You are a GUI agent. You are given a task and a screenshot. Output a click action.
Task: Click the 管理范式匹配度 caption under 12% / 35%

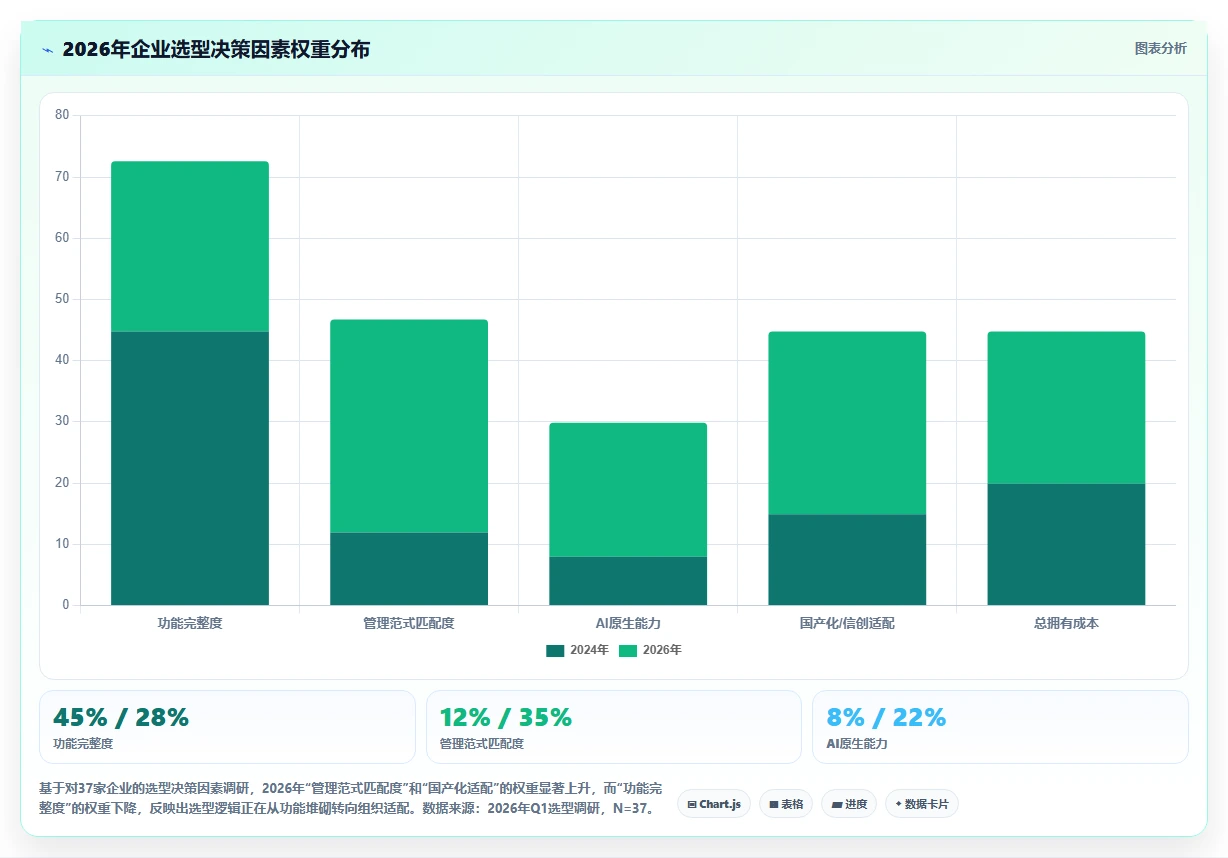[482, 744]
